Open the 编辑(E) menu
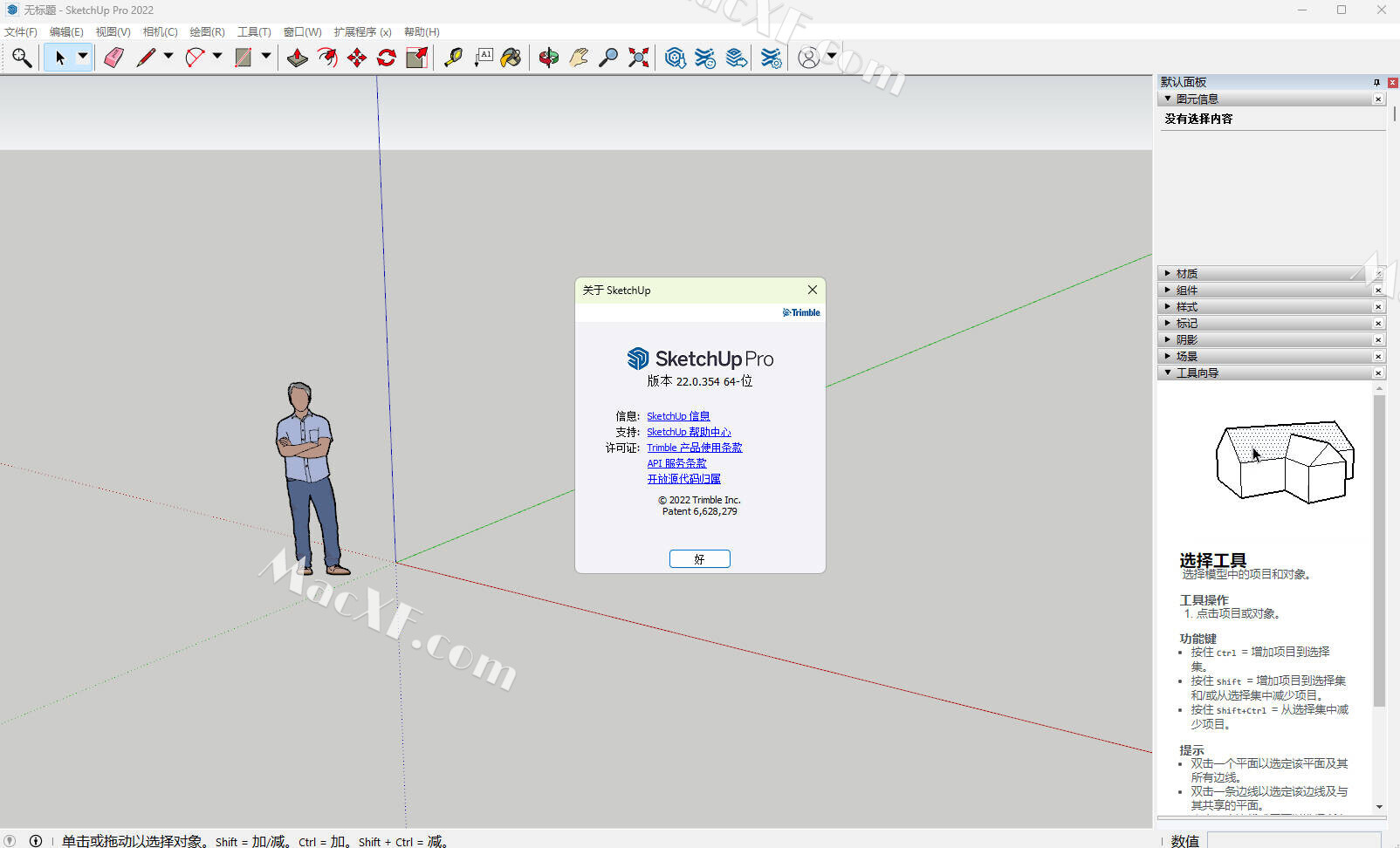Viewport: 1400px width, 848px height. (x=66, y=32)
